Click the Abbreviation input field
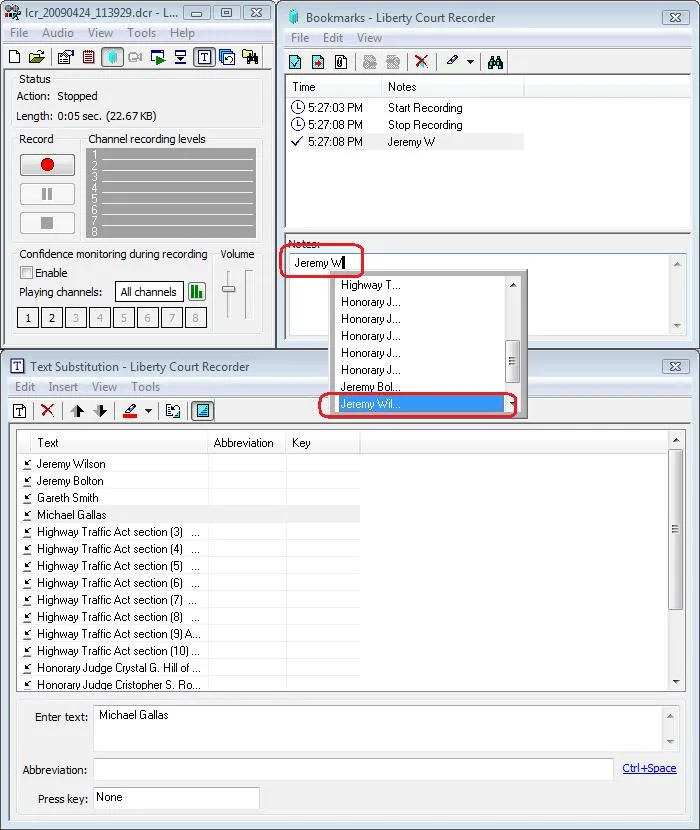Image resolution: width=700 pixels, height=830 pixels. click(x=353, y=769)
